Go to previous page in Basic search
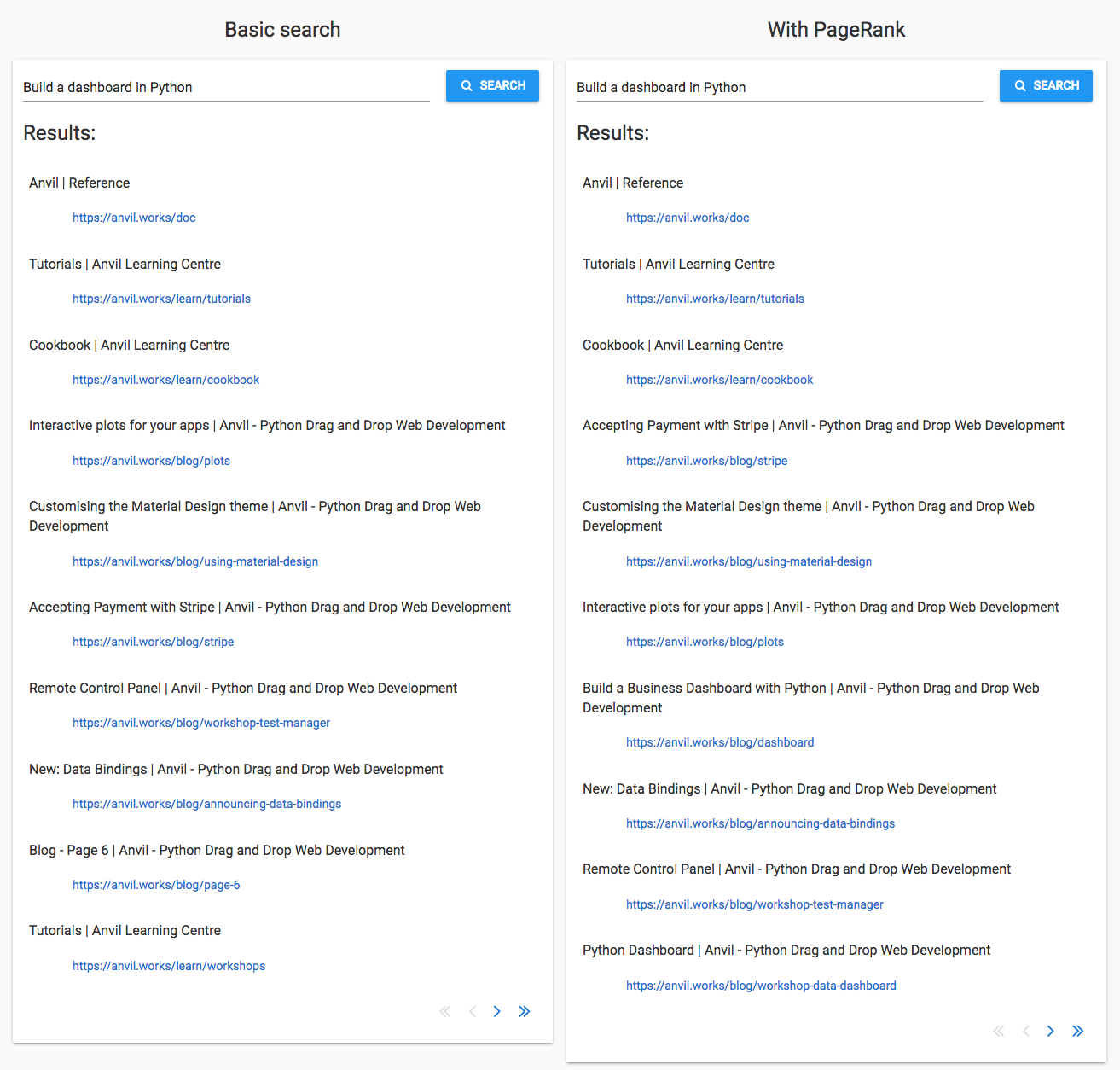This screenshot has width=1120, height=1070. click(472, 1011)
